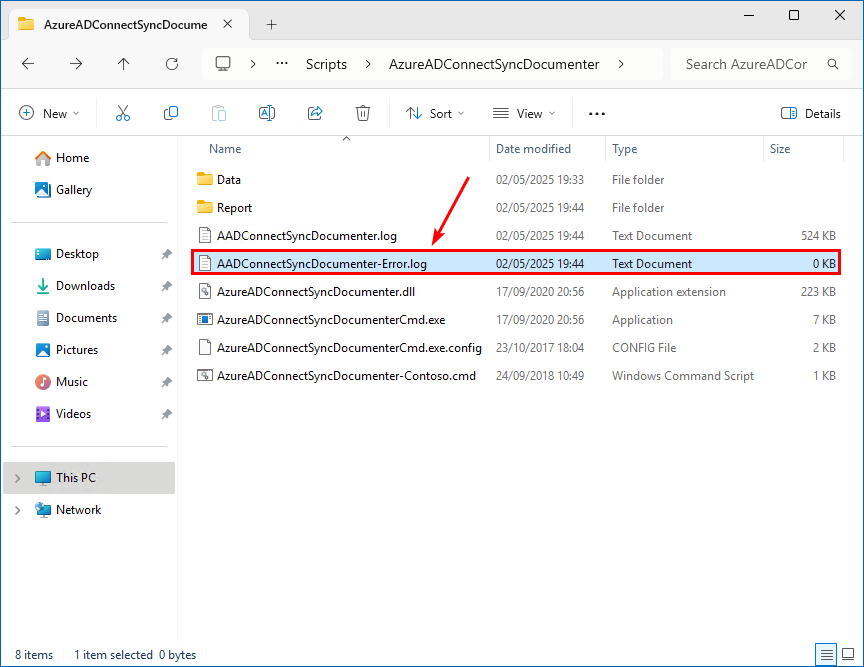Select AzureADConnectSyncDocumenterCmd.exe file
Screen dimensions: 864x667
pyautogui.click(x=516, y=320)
